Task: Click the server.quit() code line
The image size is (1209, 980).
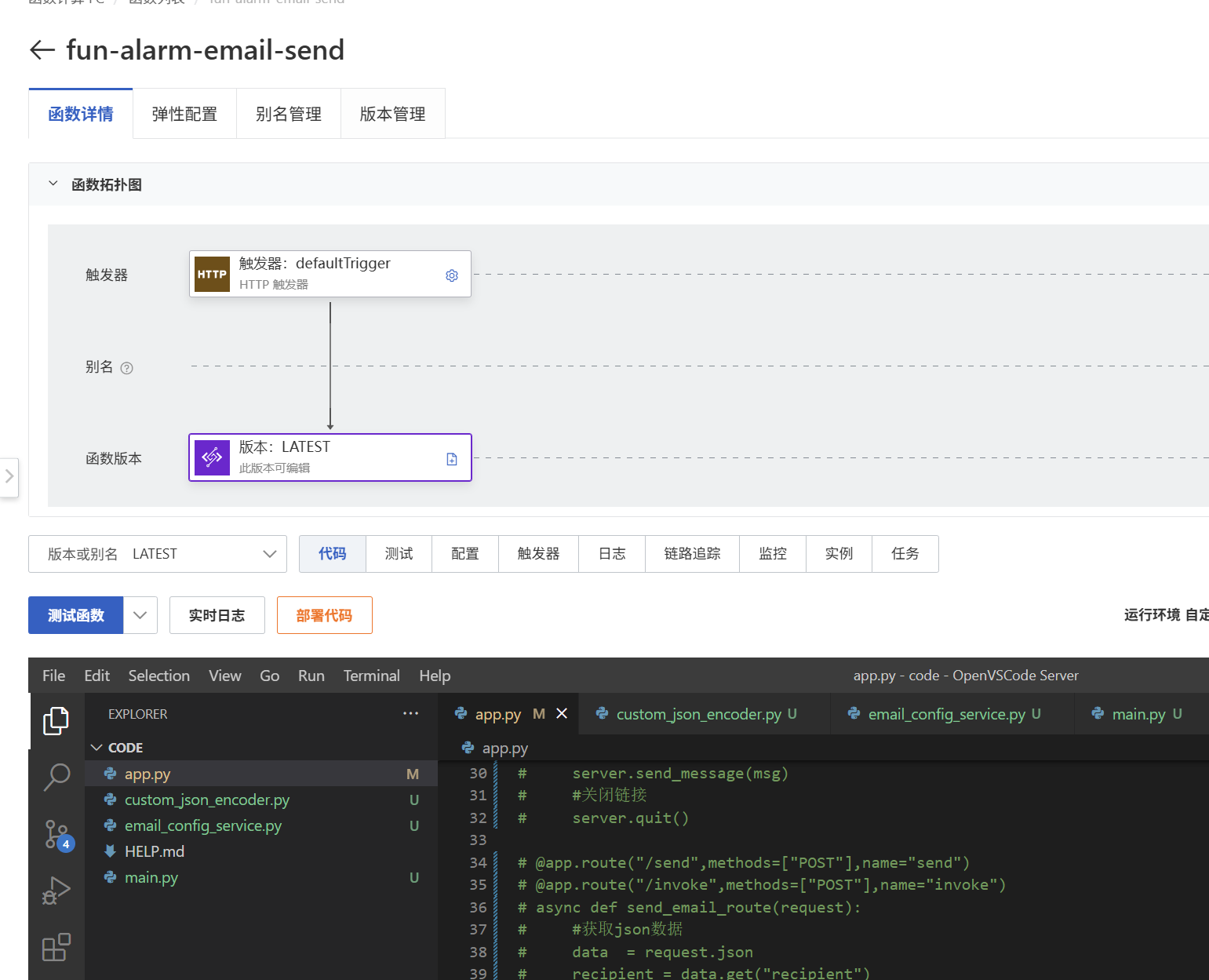Action: (603, 818)
